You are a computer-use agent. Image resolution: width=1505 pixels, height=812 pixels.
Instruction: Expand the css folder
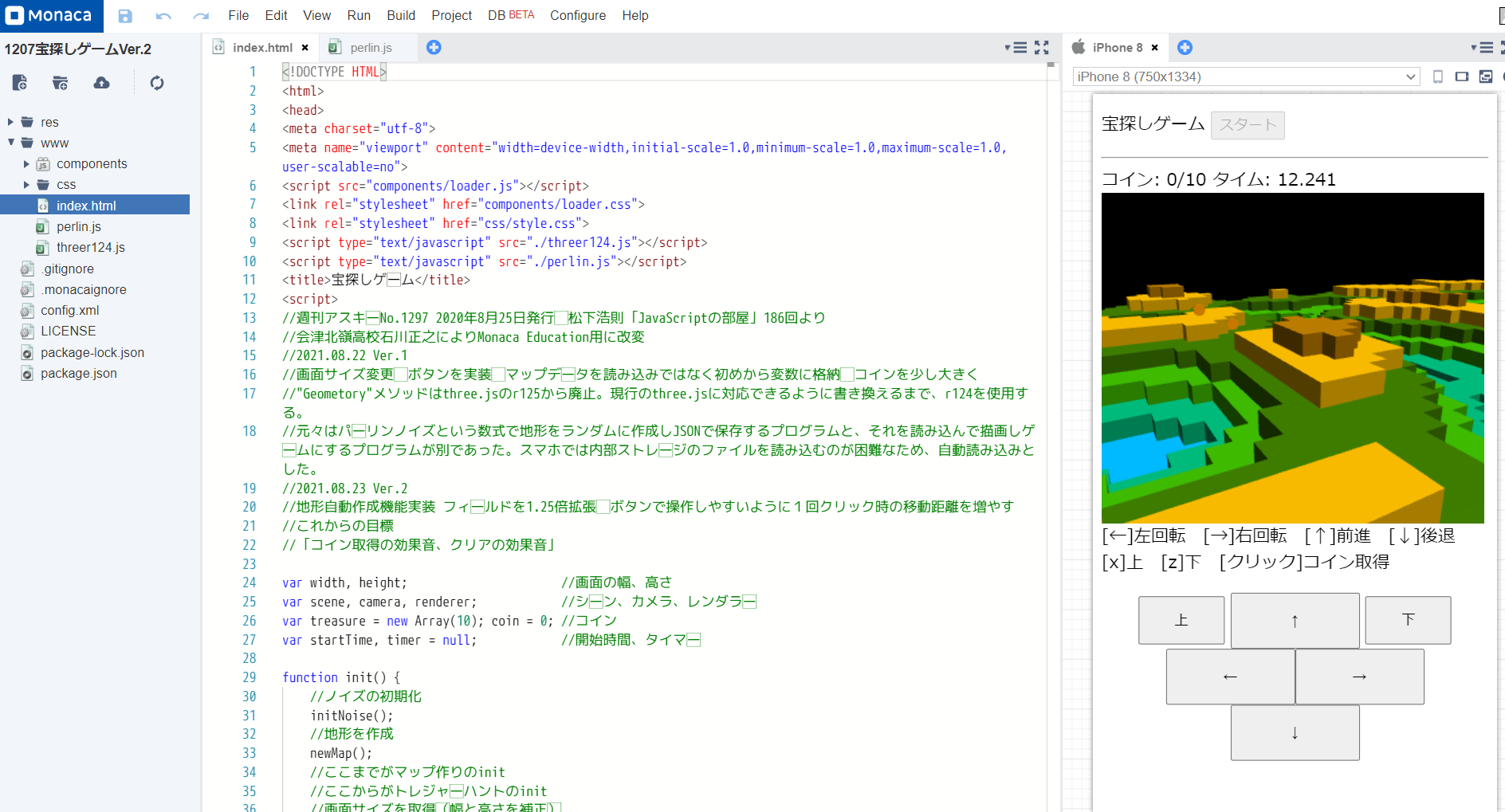click(x=26, y=184)
